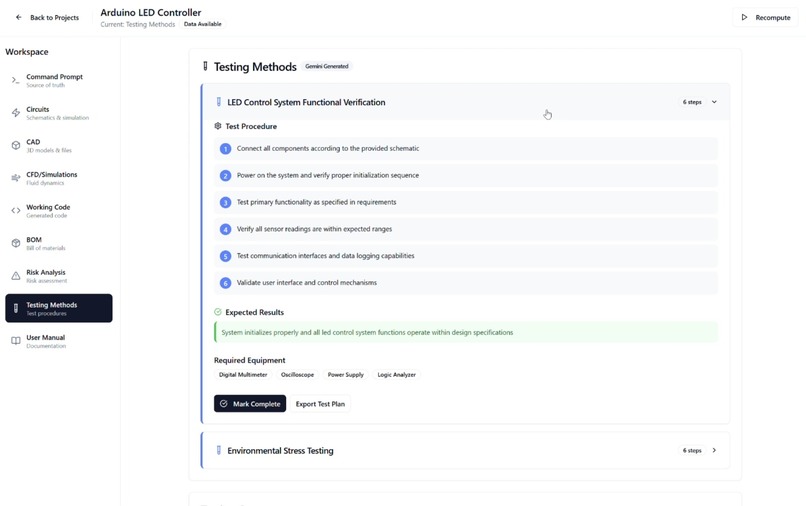Click the Recompute button
Image resolution: width=806 pixels, height=506 pixels.
[x=765, y=17]
